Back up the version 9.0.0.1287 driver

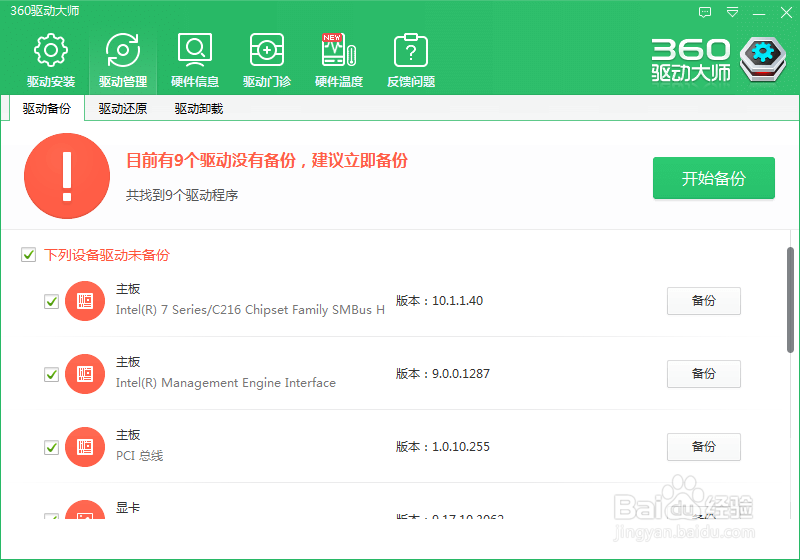704,374
